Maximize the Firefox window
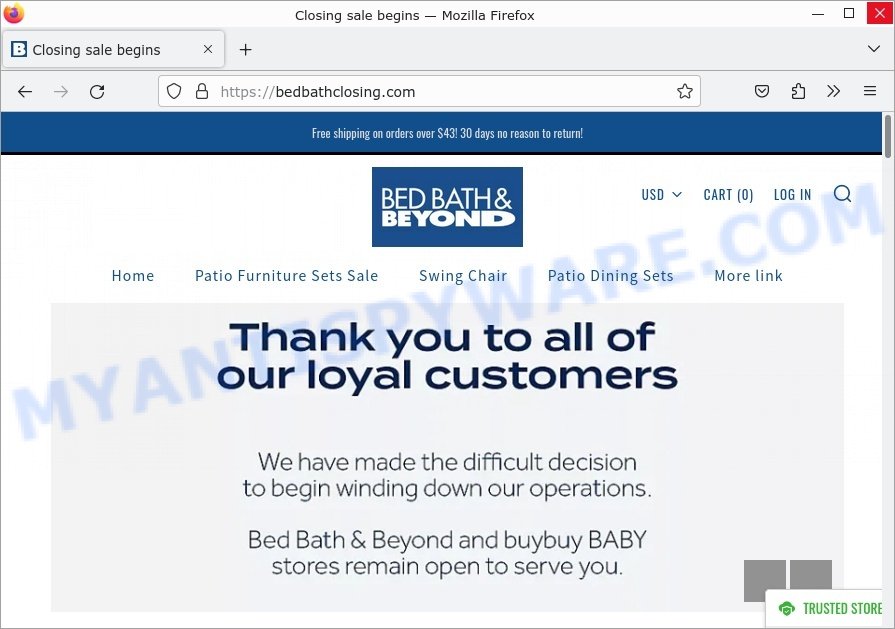 pos(849,13)
